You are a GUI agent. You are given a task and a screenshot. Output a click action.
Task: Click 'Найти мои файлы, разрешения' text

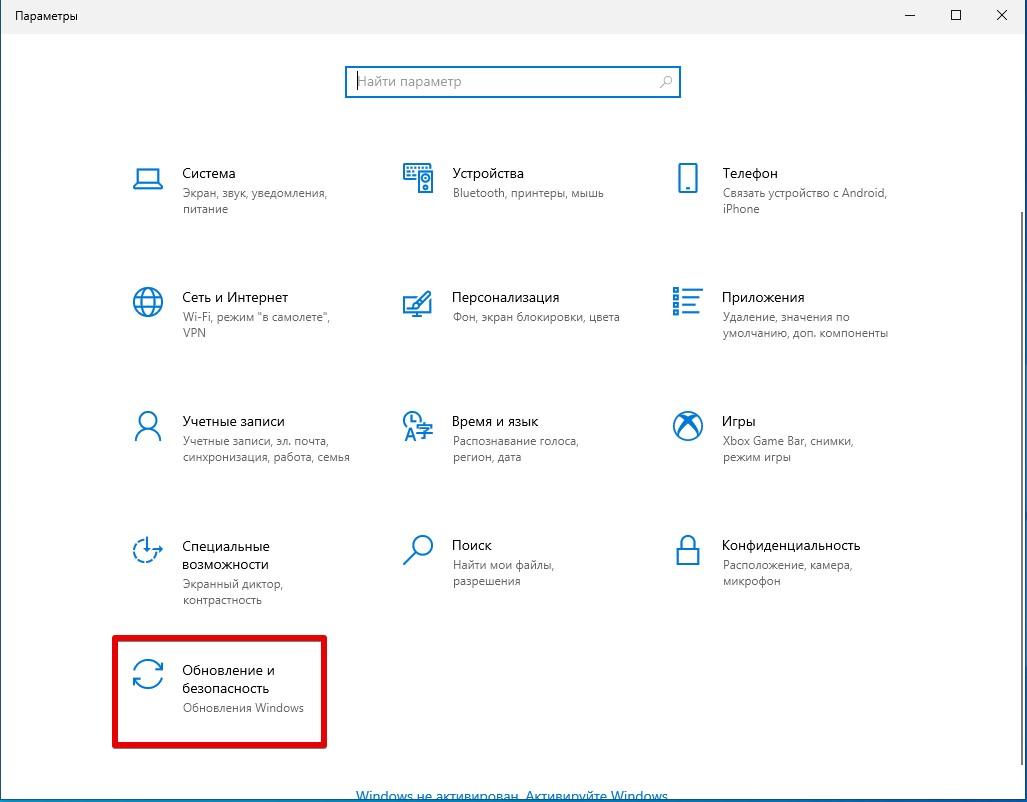503,573
